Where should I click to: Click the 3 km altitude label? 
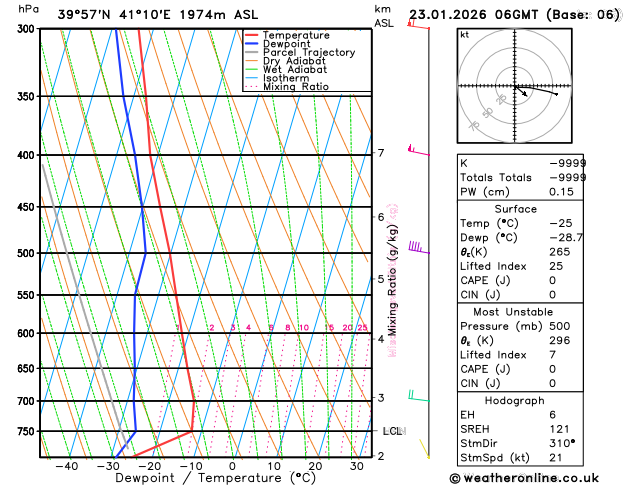point(381,398)
